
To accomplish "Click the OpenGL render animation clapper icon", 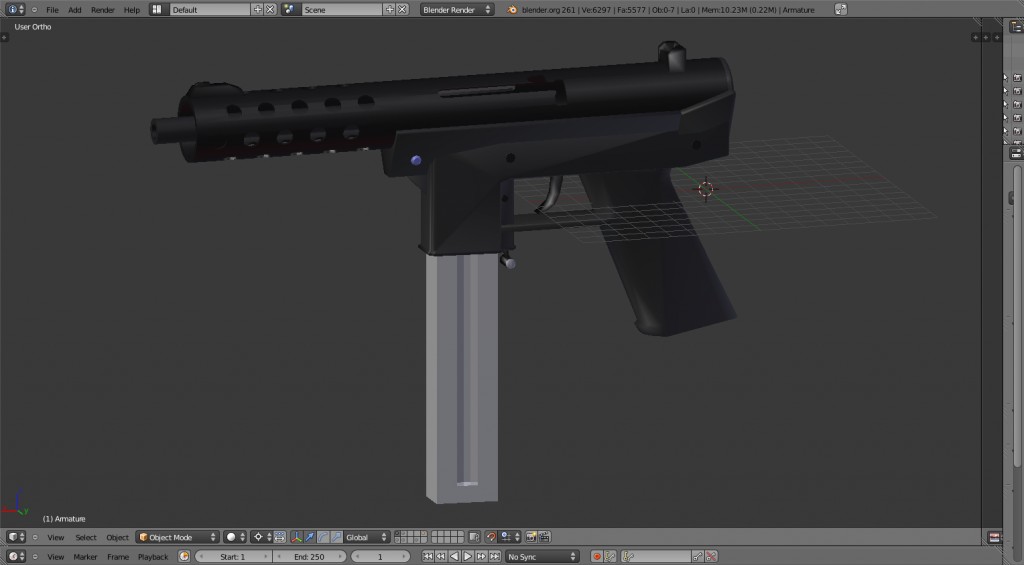I will (545, 537).
